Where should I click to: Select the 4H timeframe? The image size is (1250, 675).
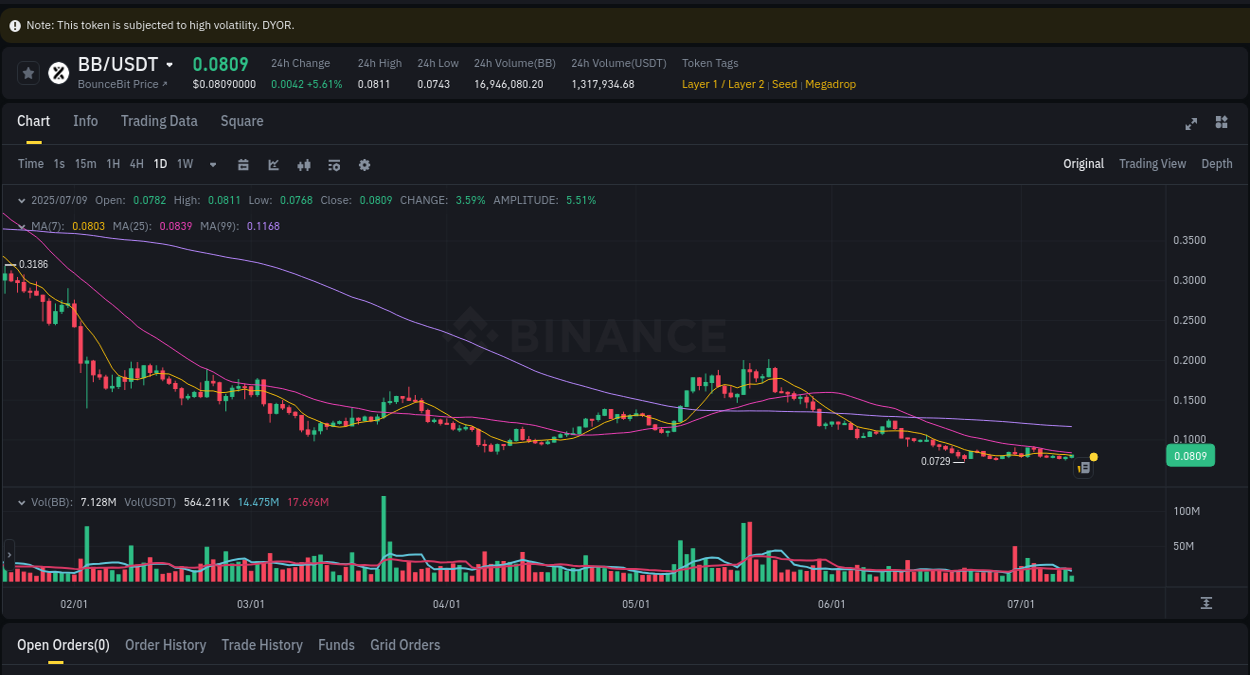(x=136, y=163)
